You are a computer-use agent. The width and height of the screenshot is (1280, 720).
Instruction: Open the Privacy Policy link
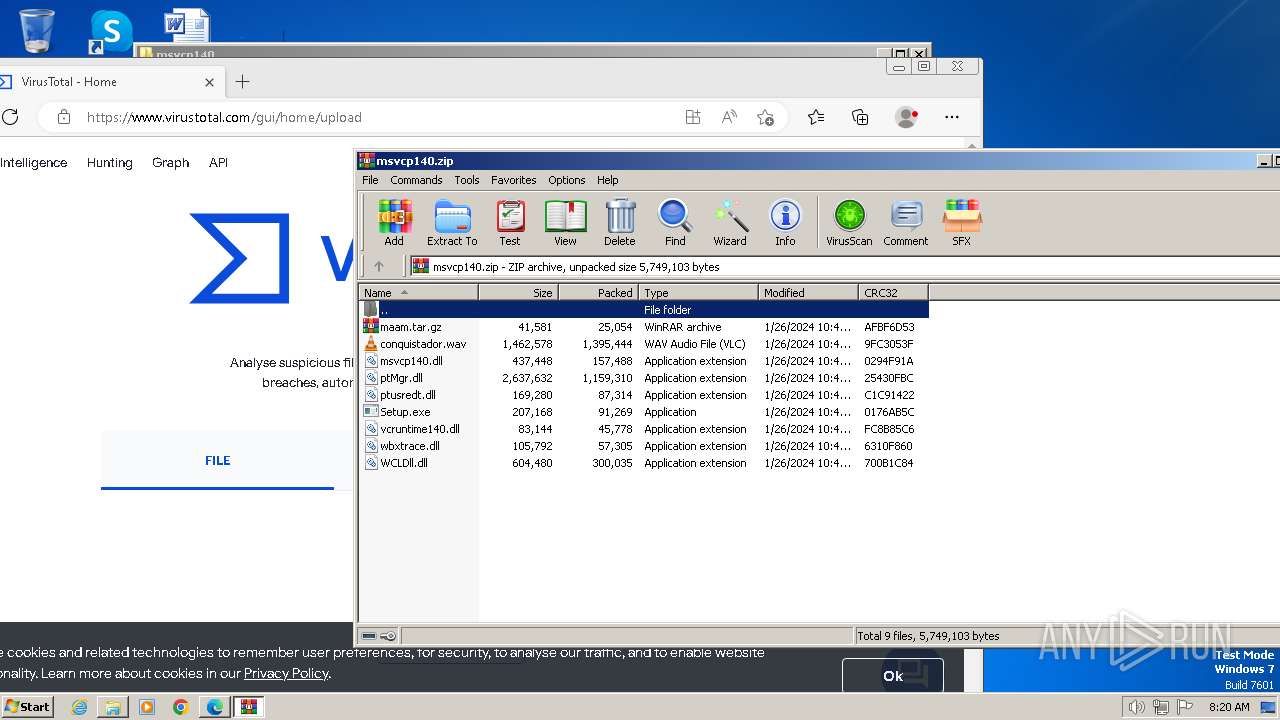286,673
